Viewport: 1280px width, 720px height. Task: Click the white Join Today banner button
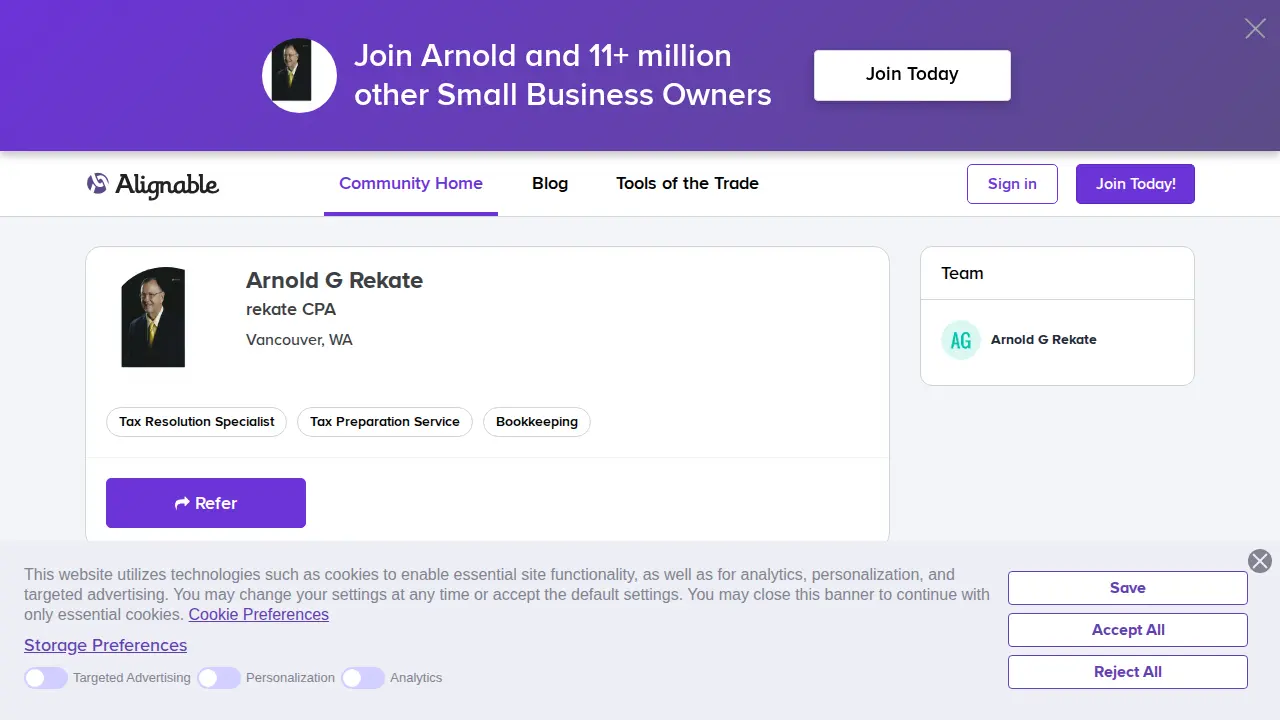pyautogui.click(x=912, y=75)
